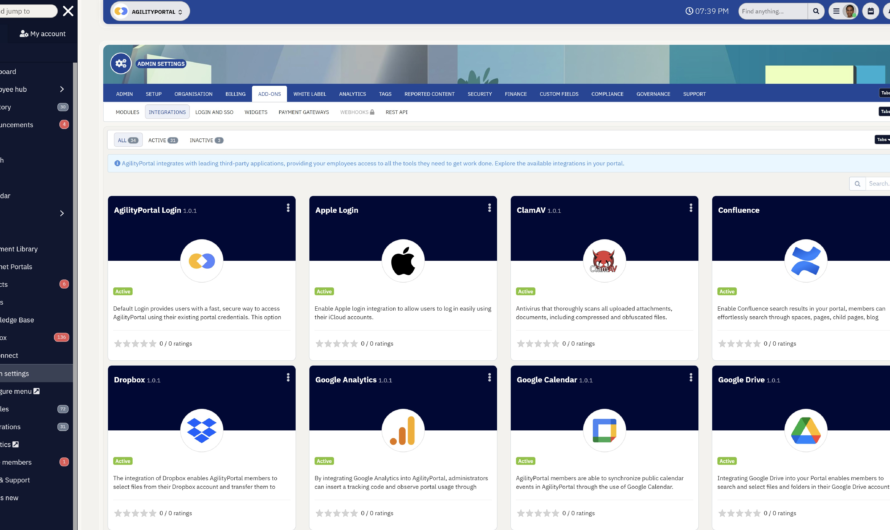Close the sidebar jump-to panel with X
Image resolution: width=890 pixels, height=530 pixels.
pyautogui.click(x=68, y=11)
